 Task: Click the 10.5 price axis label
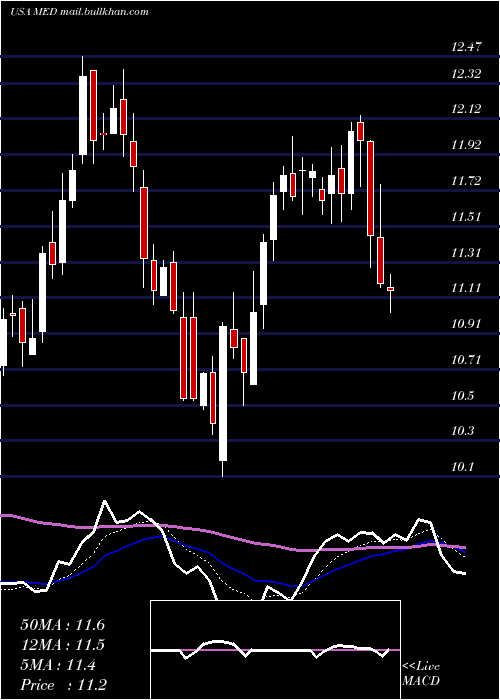click(462, 396)
